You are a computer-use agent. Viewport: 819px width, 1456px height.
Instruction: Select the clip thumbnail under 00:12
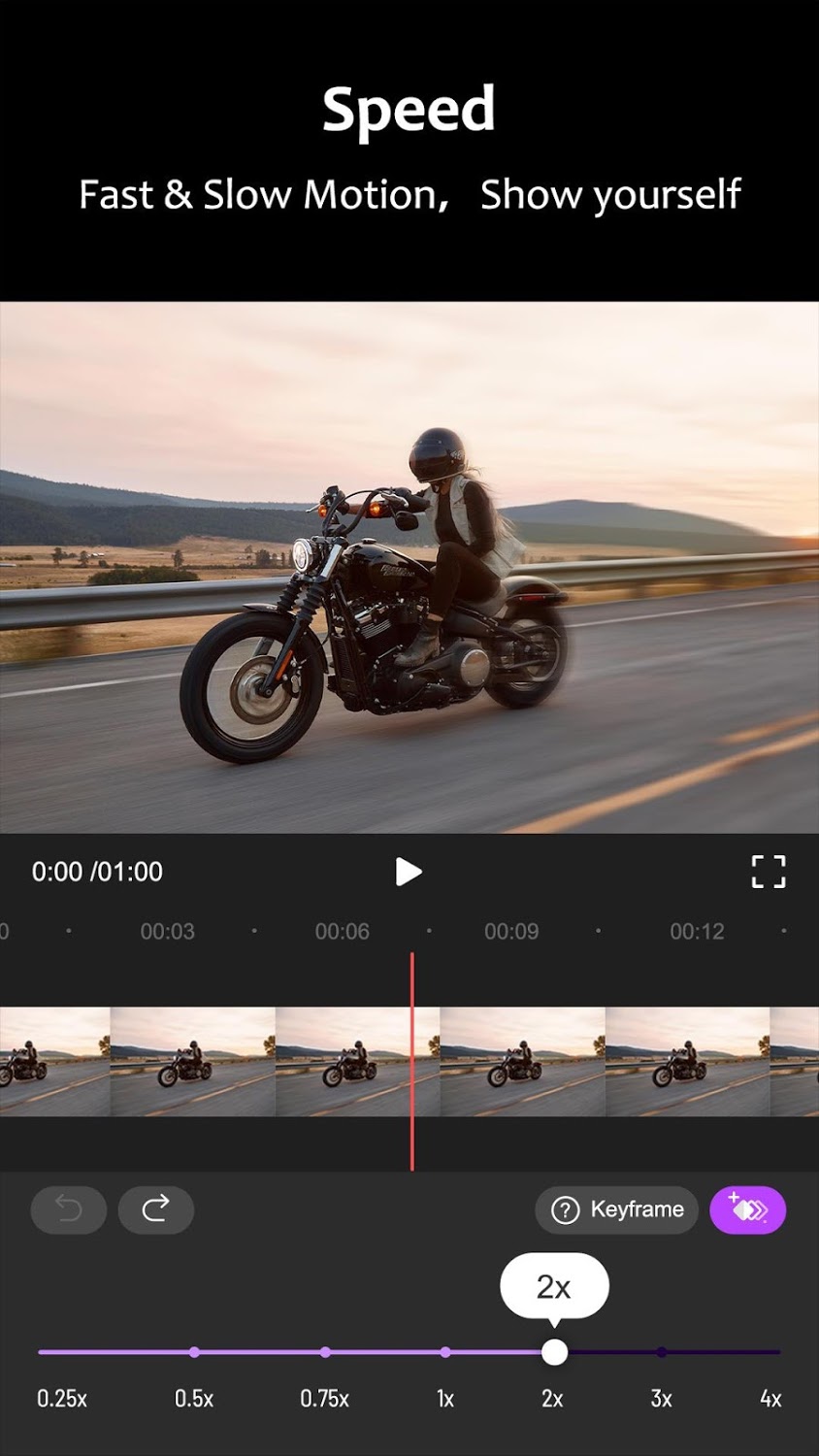point(688,1061)
